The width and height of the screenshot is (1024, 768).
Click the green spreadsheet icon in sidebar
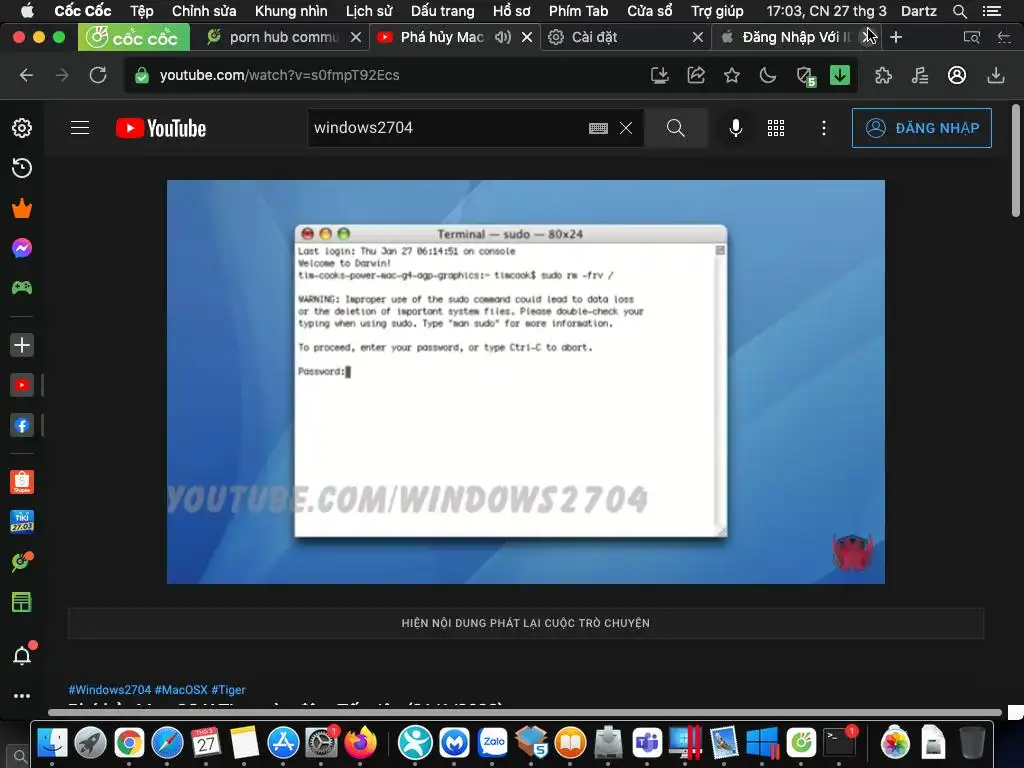tap(22, 602)
